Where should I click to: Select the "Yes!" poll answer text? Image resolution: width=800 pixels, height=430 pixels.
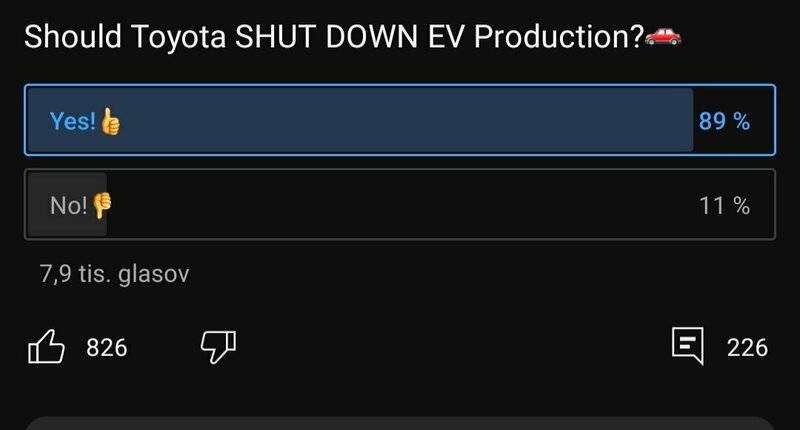(72, 122)
